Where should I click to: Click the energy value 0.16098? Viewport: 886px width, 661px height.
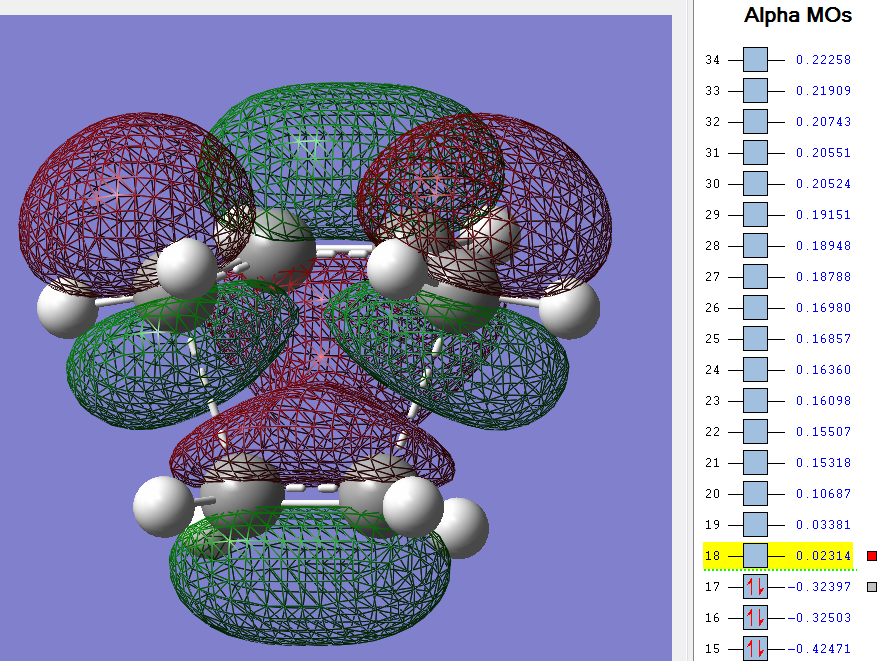pyautogui.click(x=823, y=401)
